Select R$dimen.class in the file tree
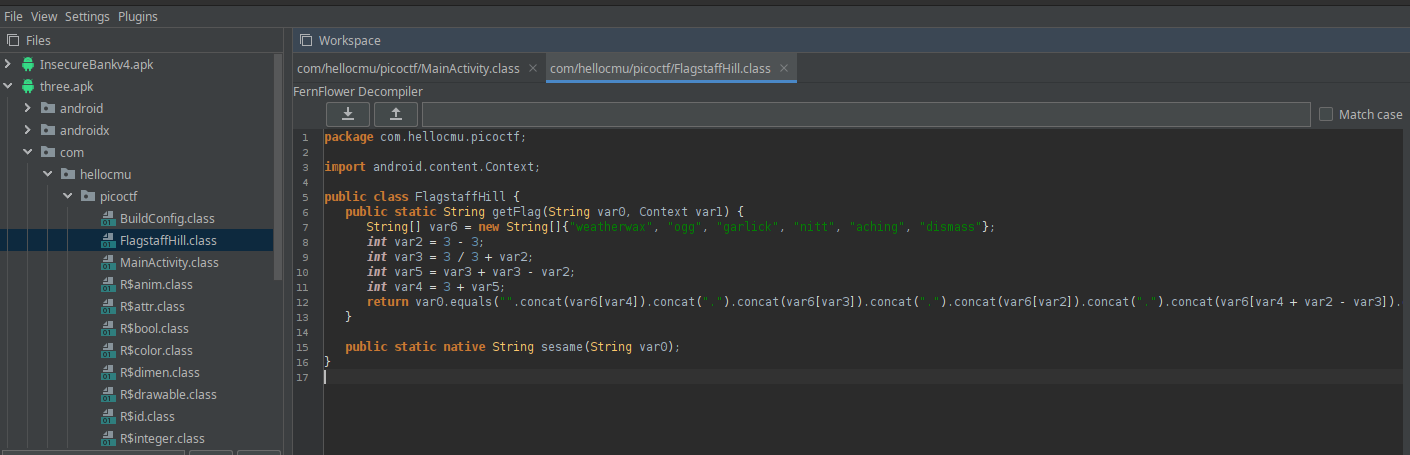This screenshot has width=1410, height=455. click(x=158, y=372)
